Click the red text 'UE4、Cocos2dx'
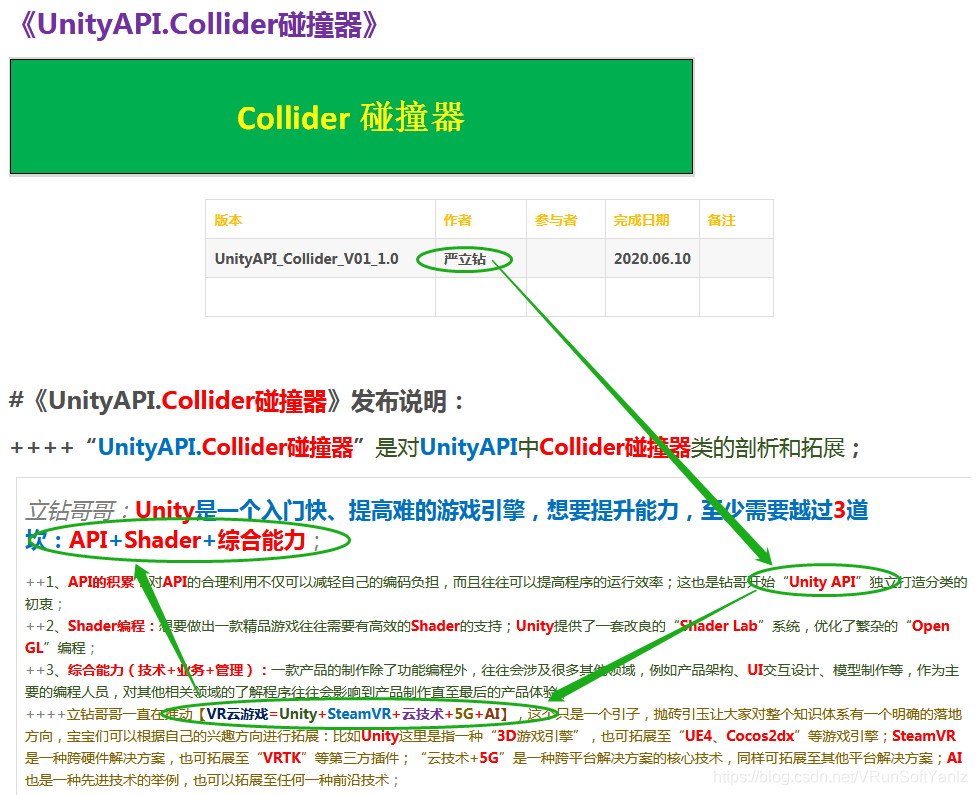The height and width of the screenshot is (795, 977). (740, 736)
